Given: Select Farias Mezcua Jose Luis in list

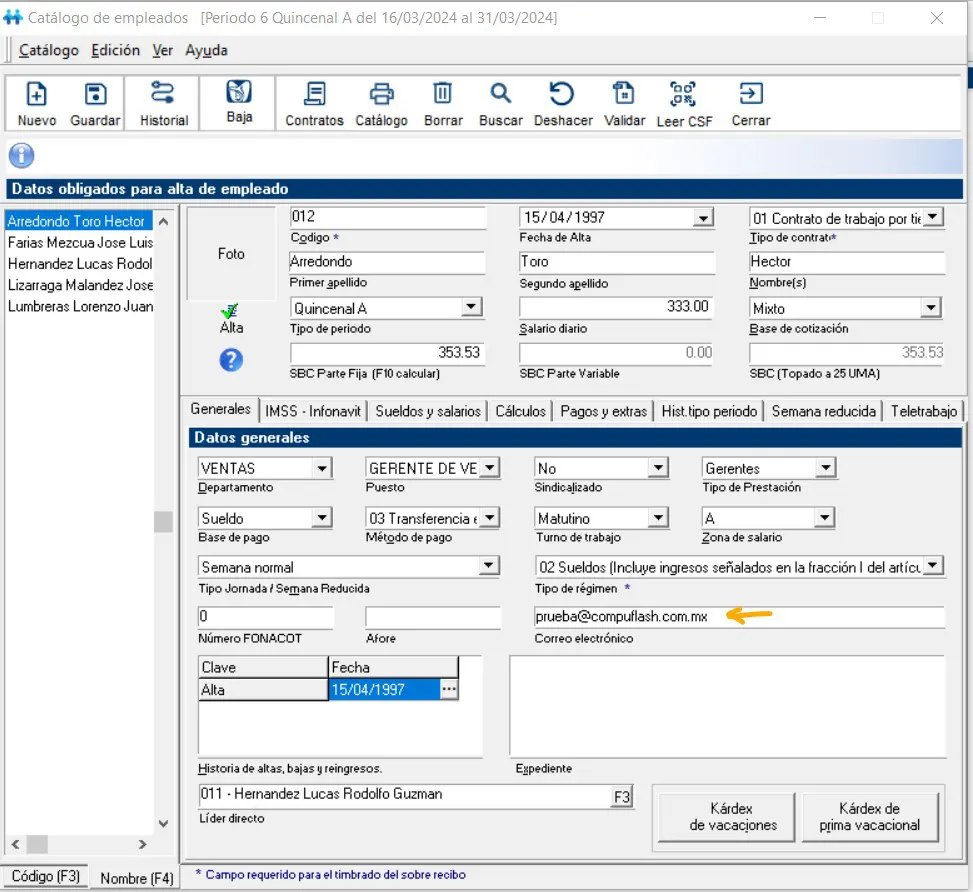Looking at the screenshot, I should point(80,242).
